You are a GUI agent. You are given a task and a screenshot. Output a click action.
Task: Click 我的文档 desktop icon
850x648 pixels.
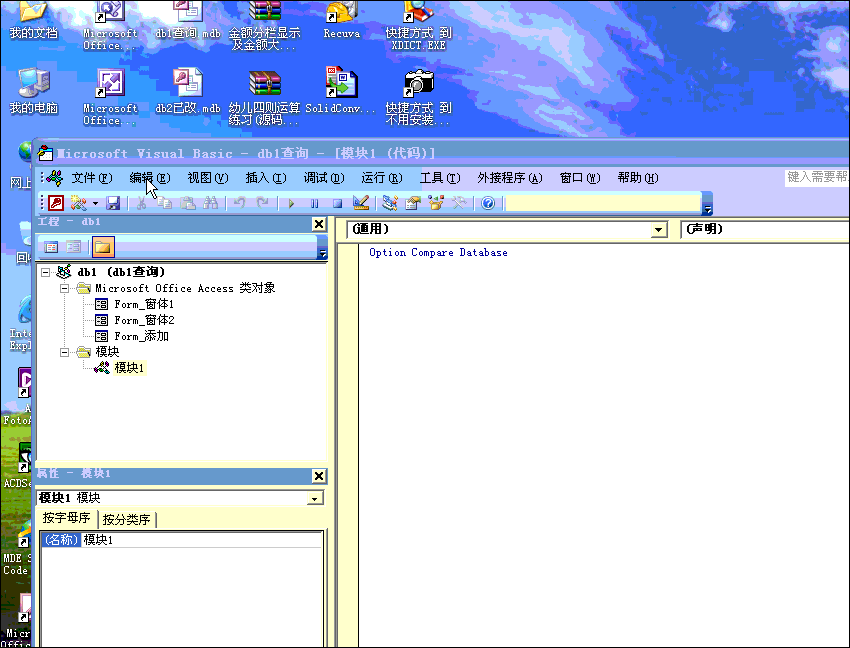click(x=33, y=21)
